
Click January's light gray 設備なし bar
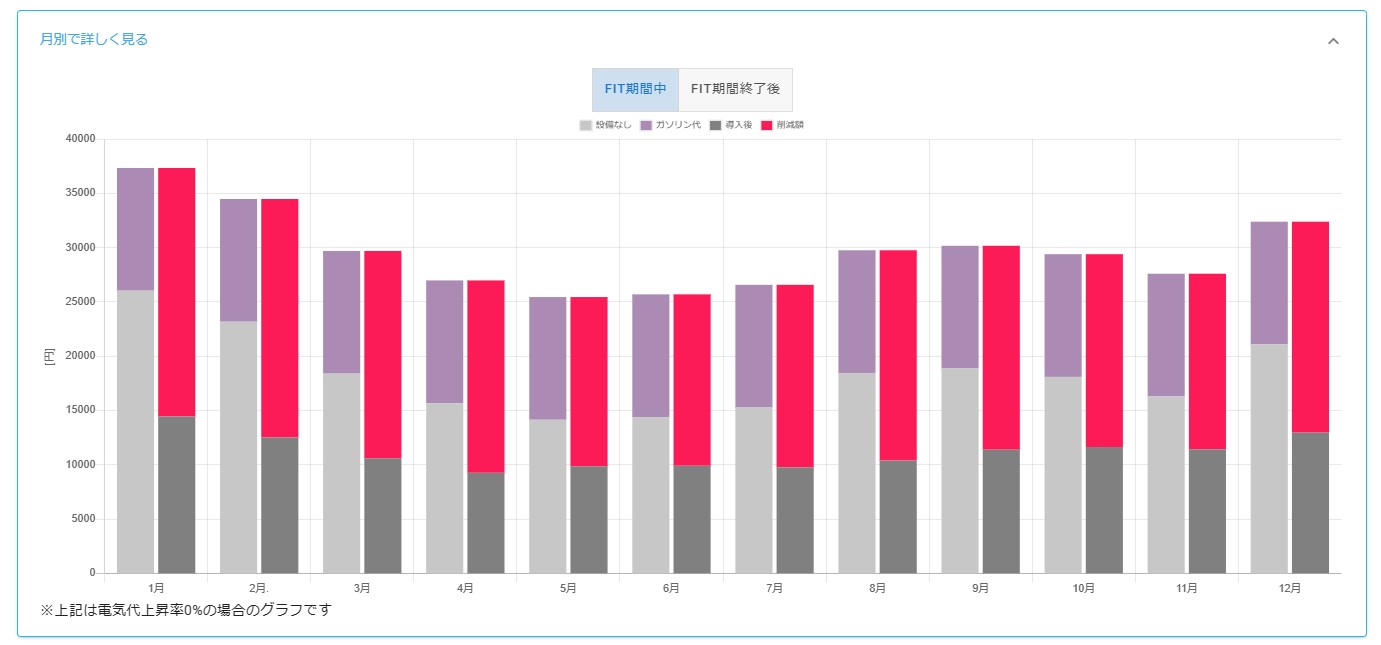[135, 430]
